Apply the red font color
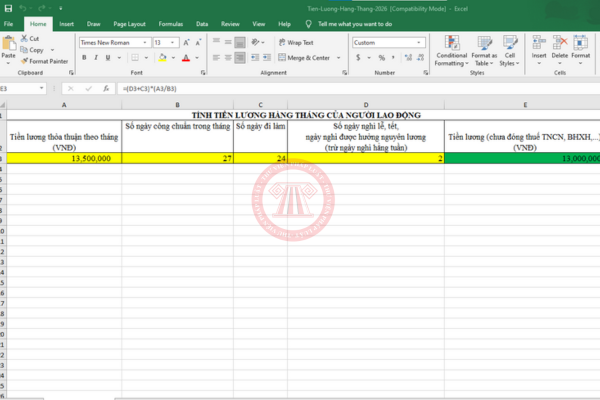The width and height of the screenshot is (600, 400). [x=186, y=58]
